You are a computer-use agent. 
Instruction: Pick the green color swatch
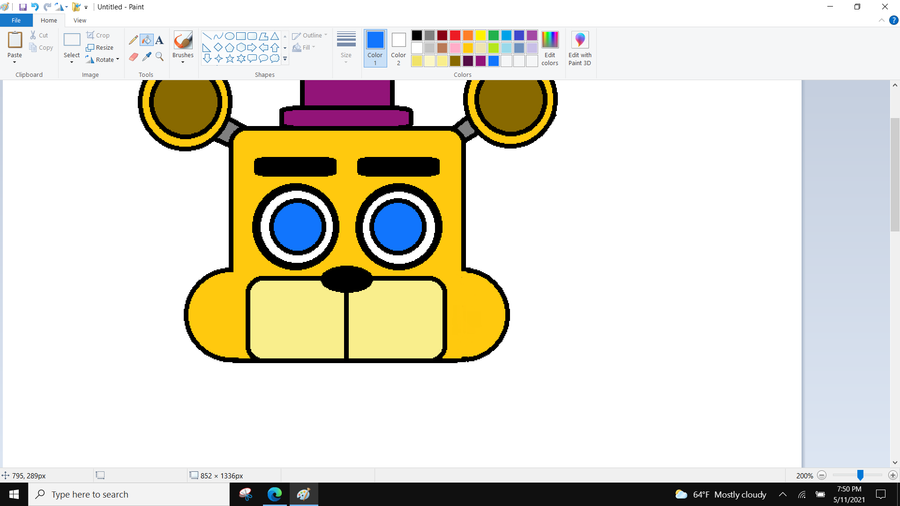pos(494,36)
